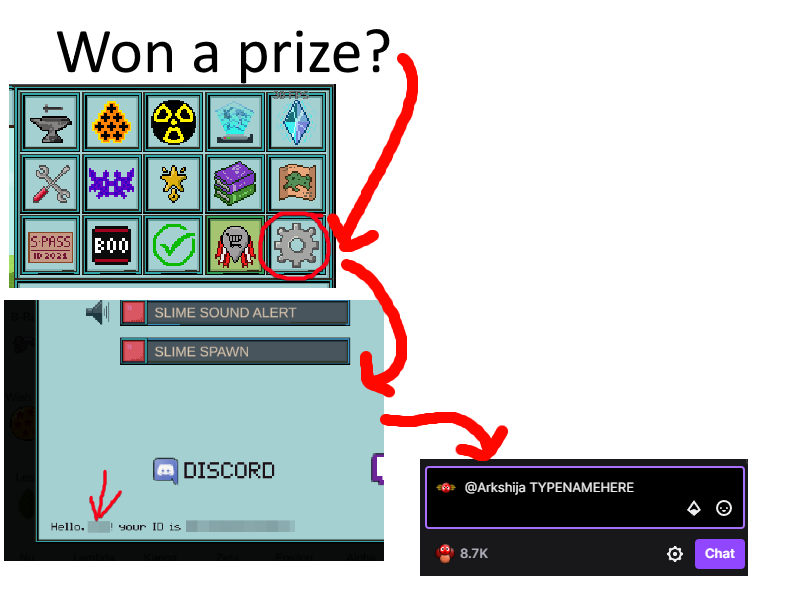Select the purple monsters icon

(112, 184)
